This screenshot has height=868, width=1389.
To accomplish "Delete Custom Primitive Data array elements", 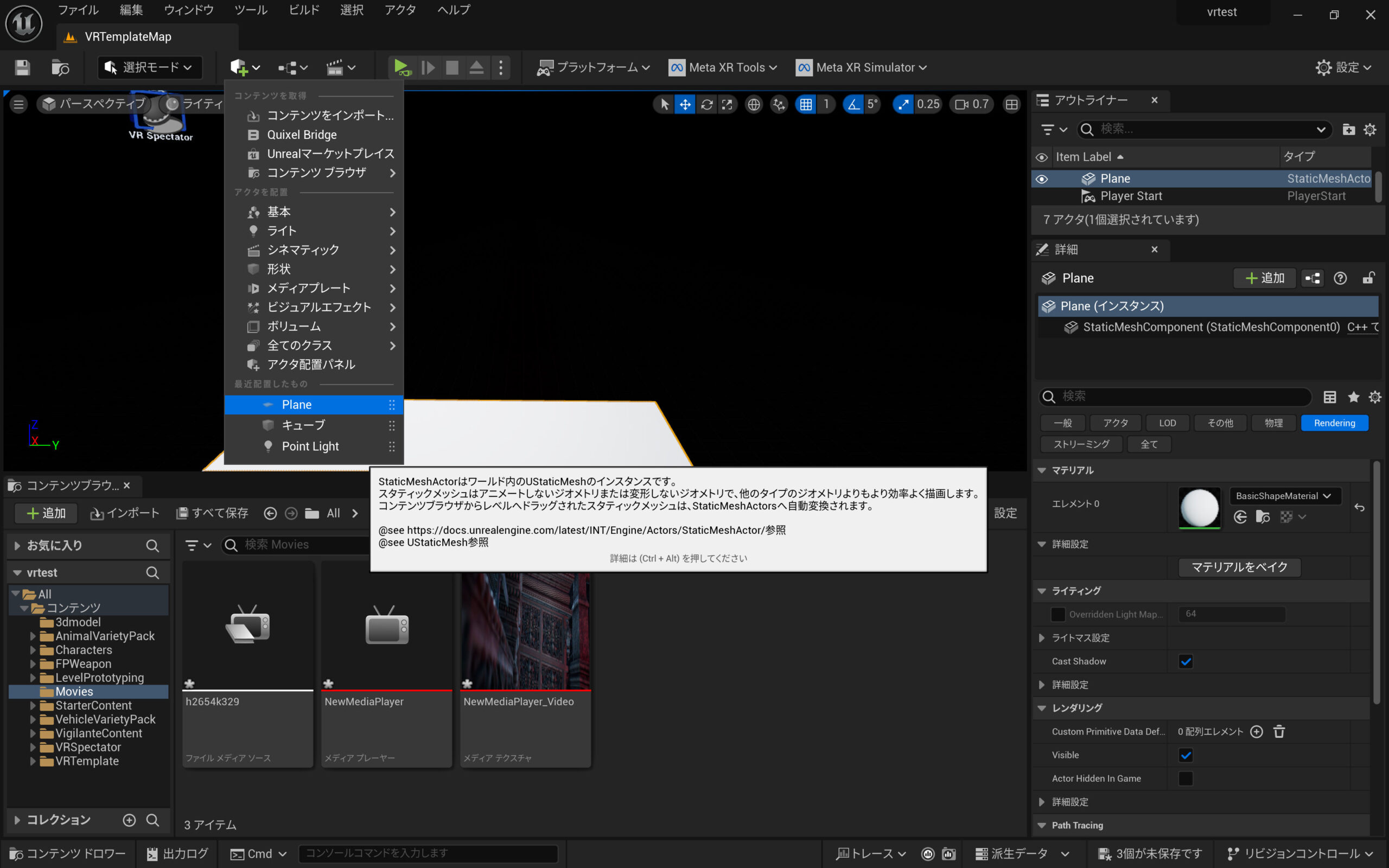I will (x=1279, y=731).
